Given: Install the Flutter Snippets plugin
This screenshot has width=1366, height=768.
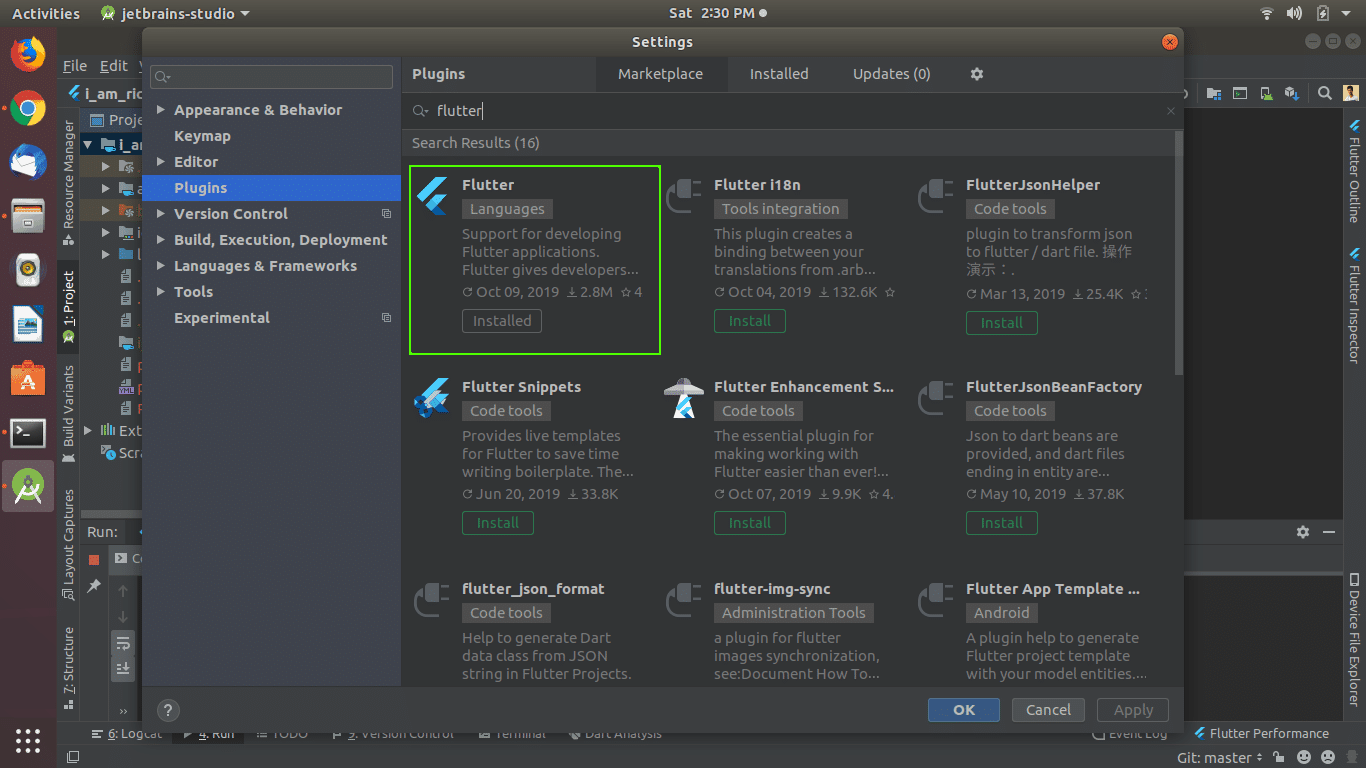Looking at the screenshot, I should tap(497, 522).
